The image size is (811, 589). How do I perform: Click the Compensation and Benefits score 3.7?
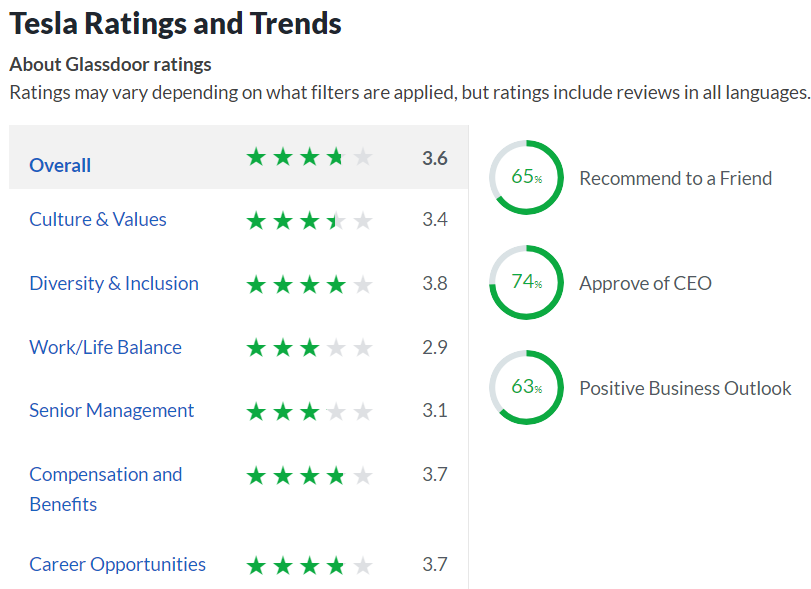(434, 475)
